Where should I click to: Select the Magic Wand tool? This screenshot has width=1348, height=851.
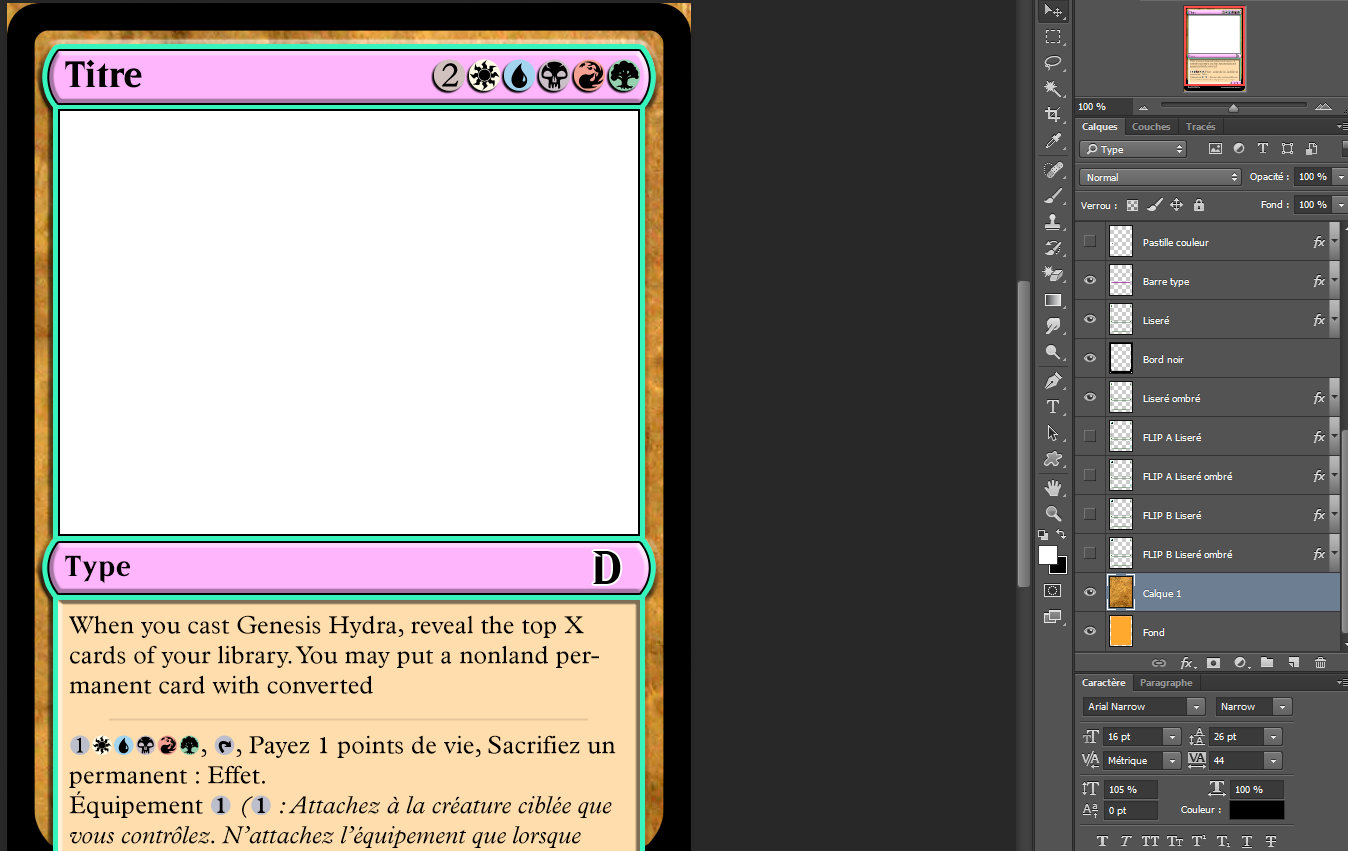(1053, 88)
